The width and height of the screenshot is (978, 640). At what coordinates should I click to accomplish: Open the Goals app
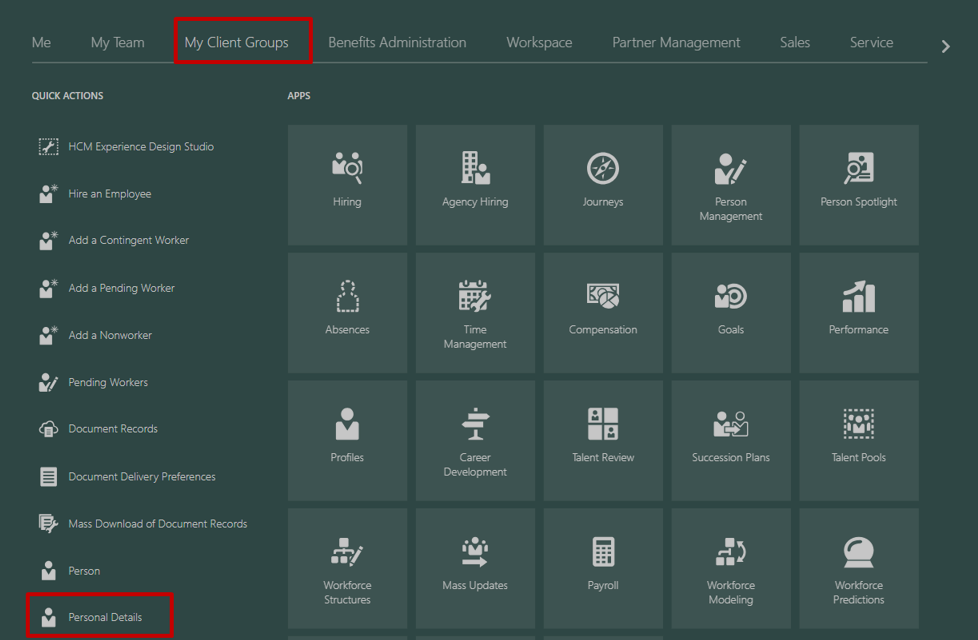pos(730,312)
